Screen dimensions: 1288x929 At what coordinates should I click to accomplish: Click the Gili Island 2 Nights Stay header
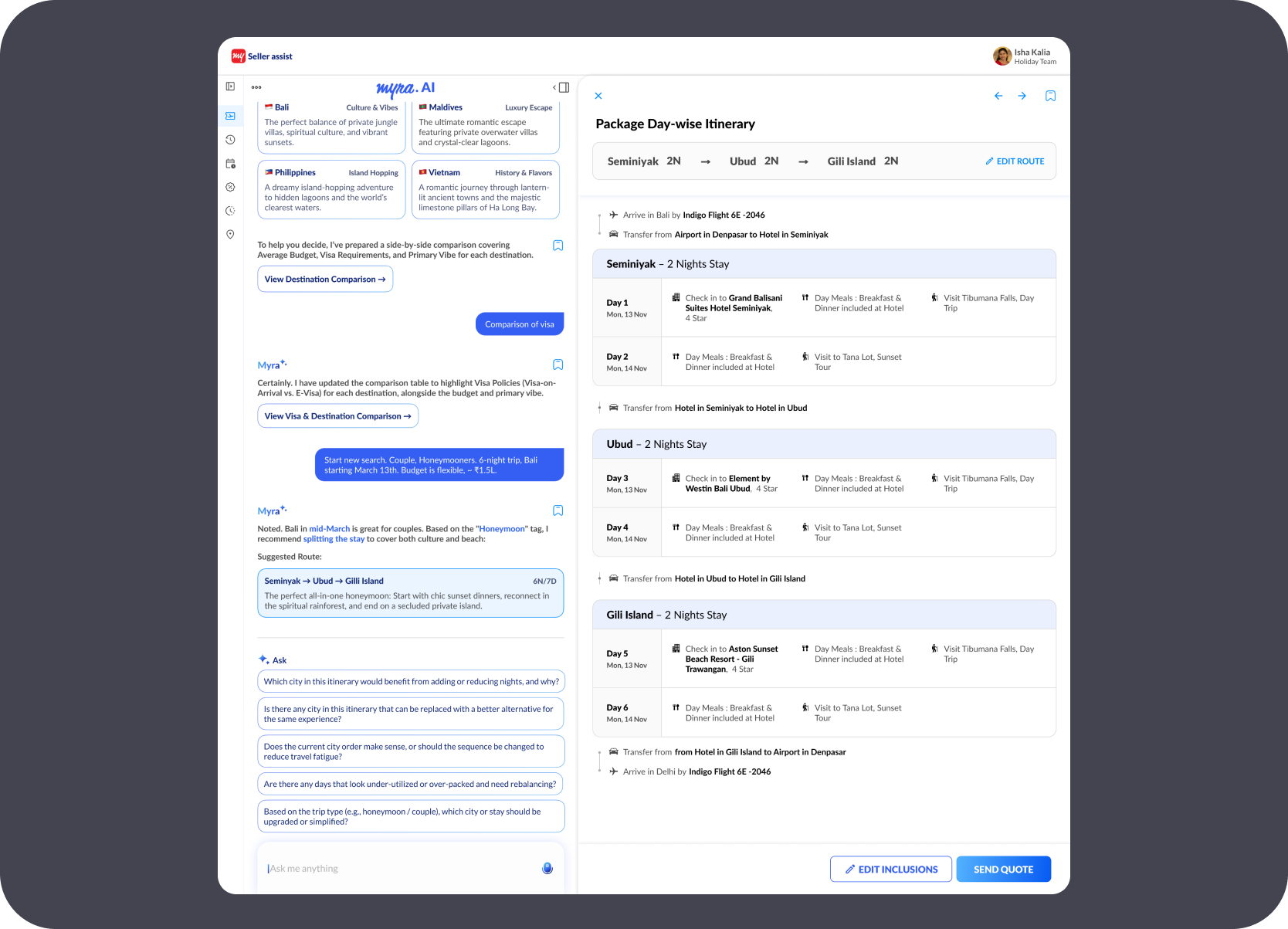click(824, 615)
